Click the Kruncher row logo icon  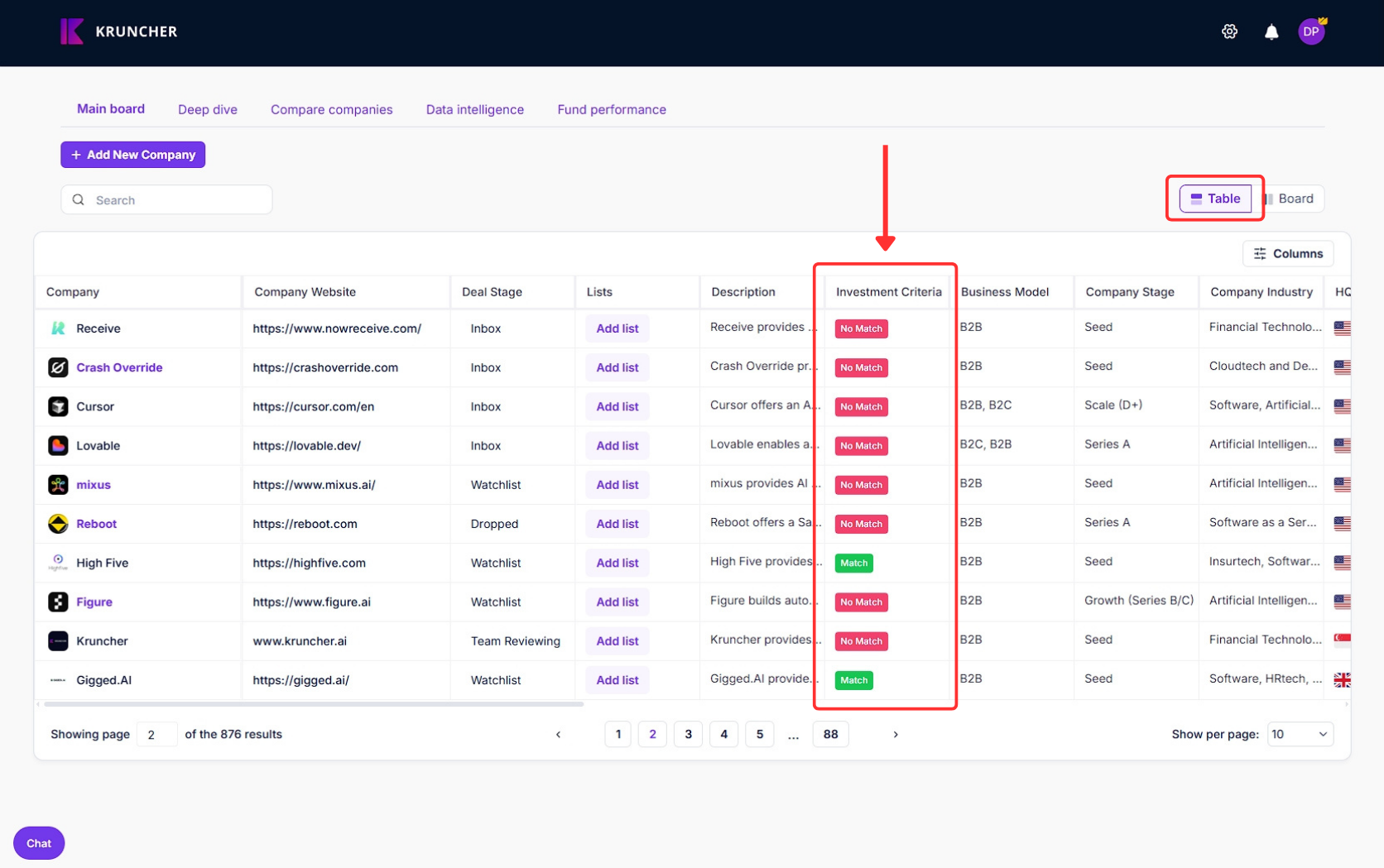(58, 641)
